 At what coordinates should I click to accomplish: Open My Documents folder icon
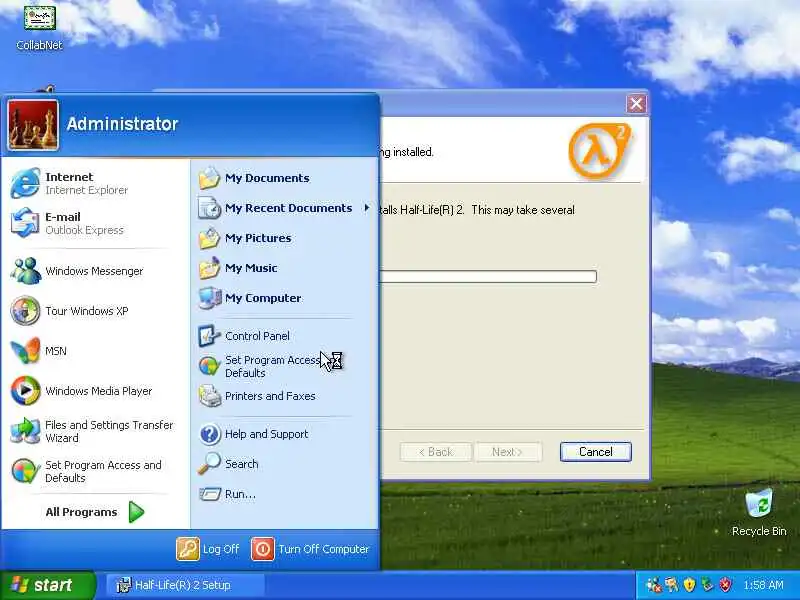[209, 178]
